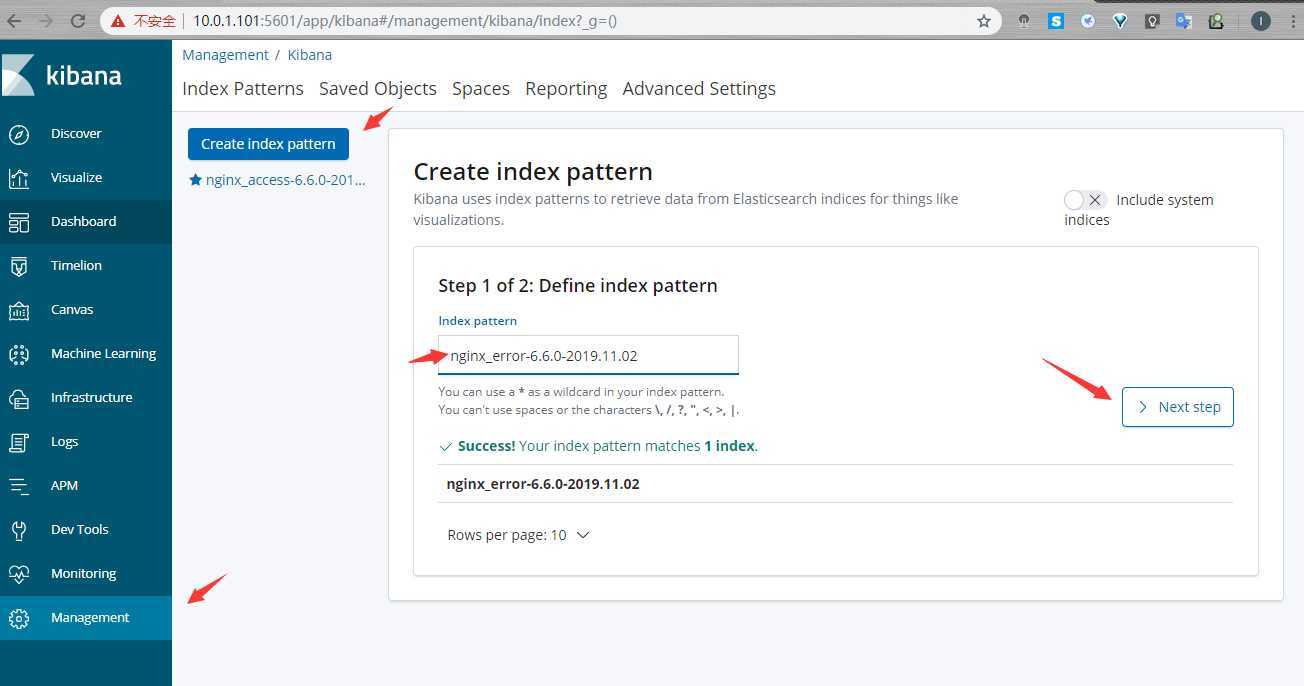Reload the browser page

coord(78,20)
